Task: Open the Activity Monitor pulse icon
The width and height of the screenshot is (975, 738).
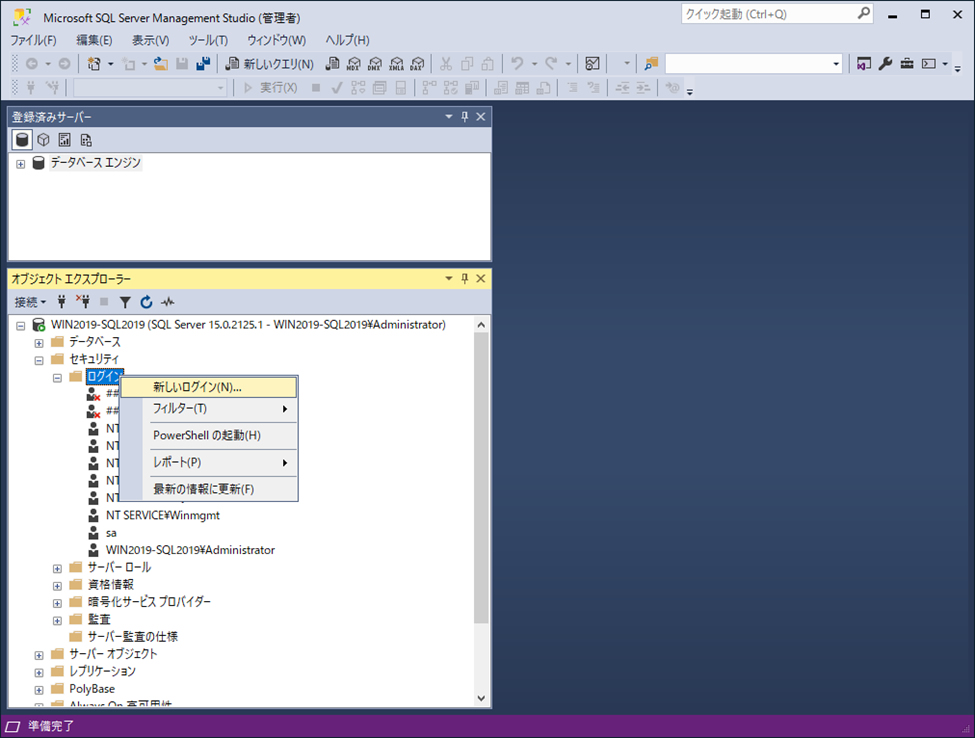Action: 168,301
